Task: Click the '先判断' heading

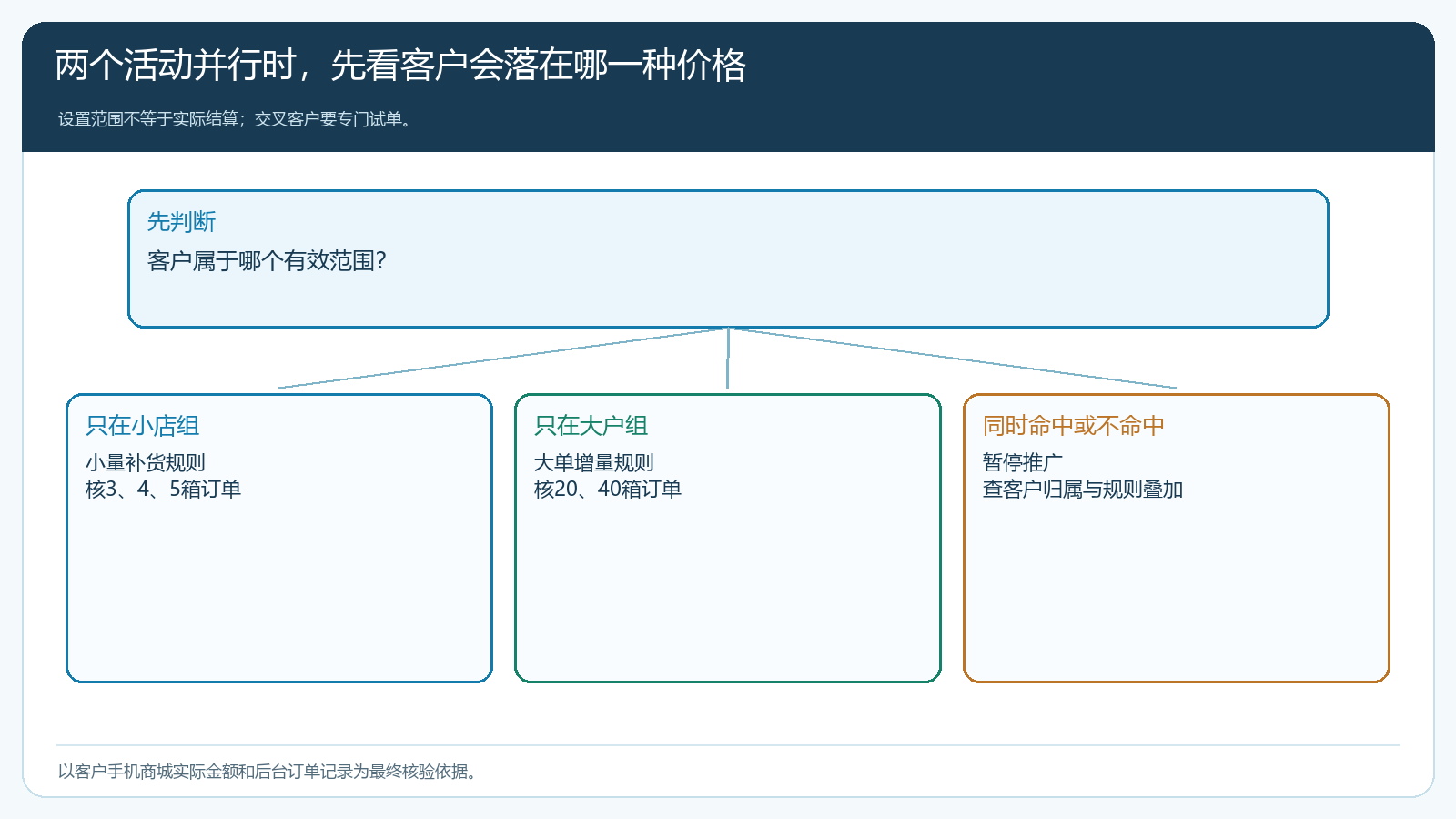Action: point(182,222)
